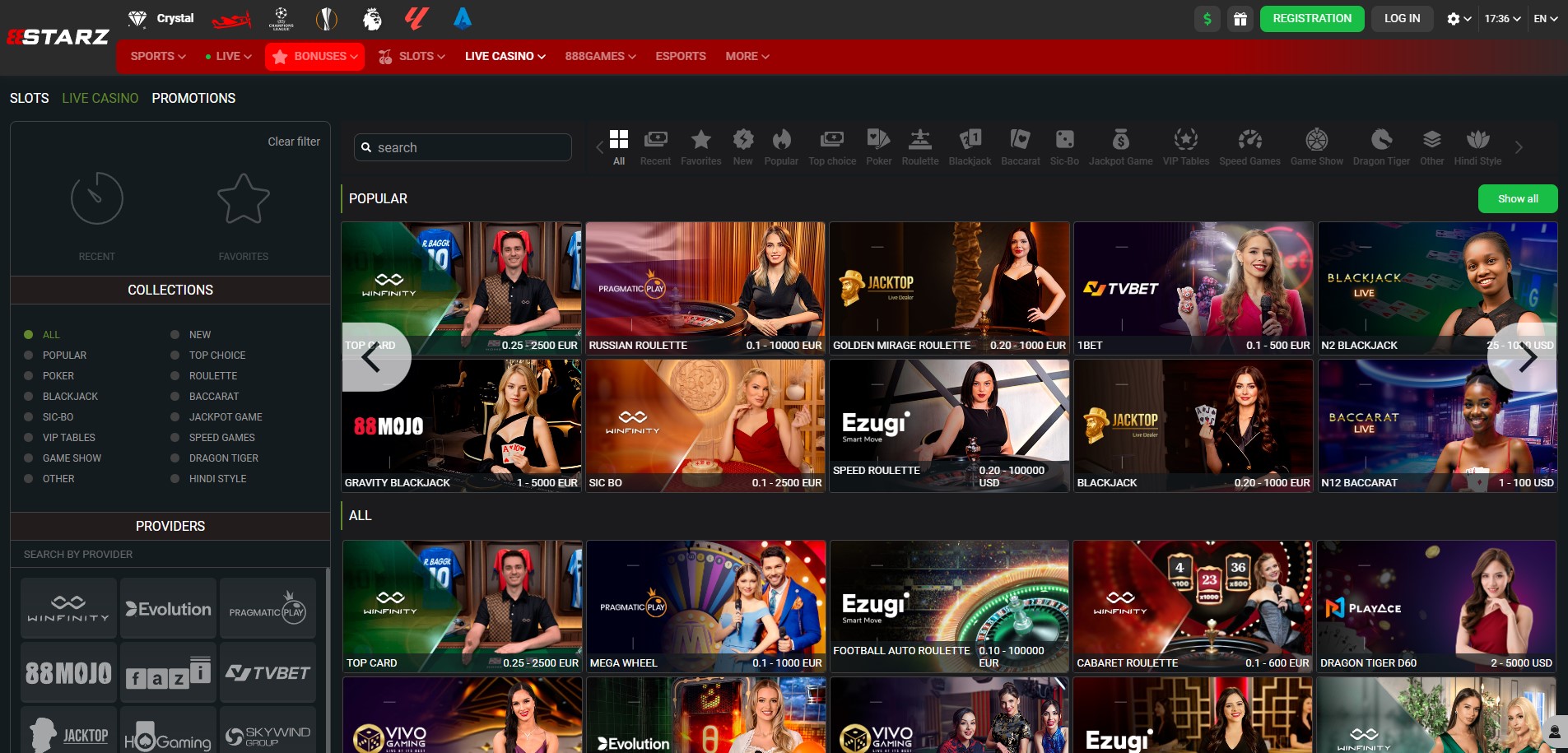The height and width of the screenshot is (753, 1568).
Task: Expand the SLOTS dropdown in navbar
Action: tap(412, 56)
